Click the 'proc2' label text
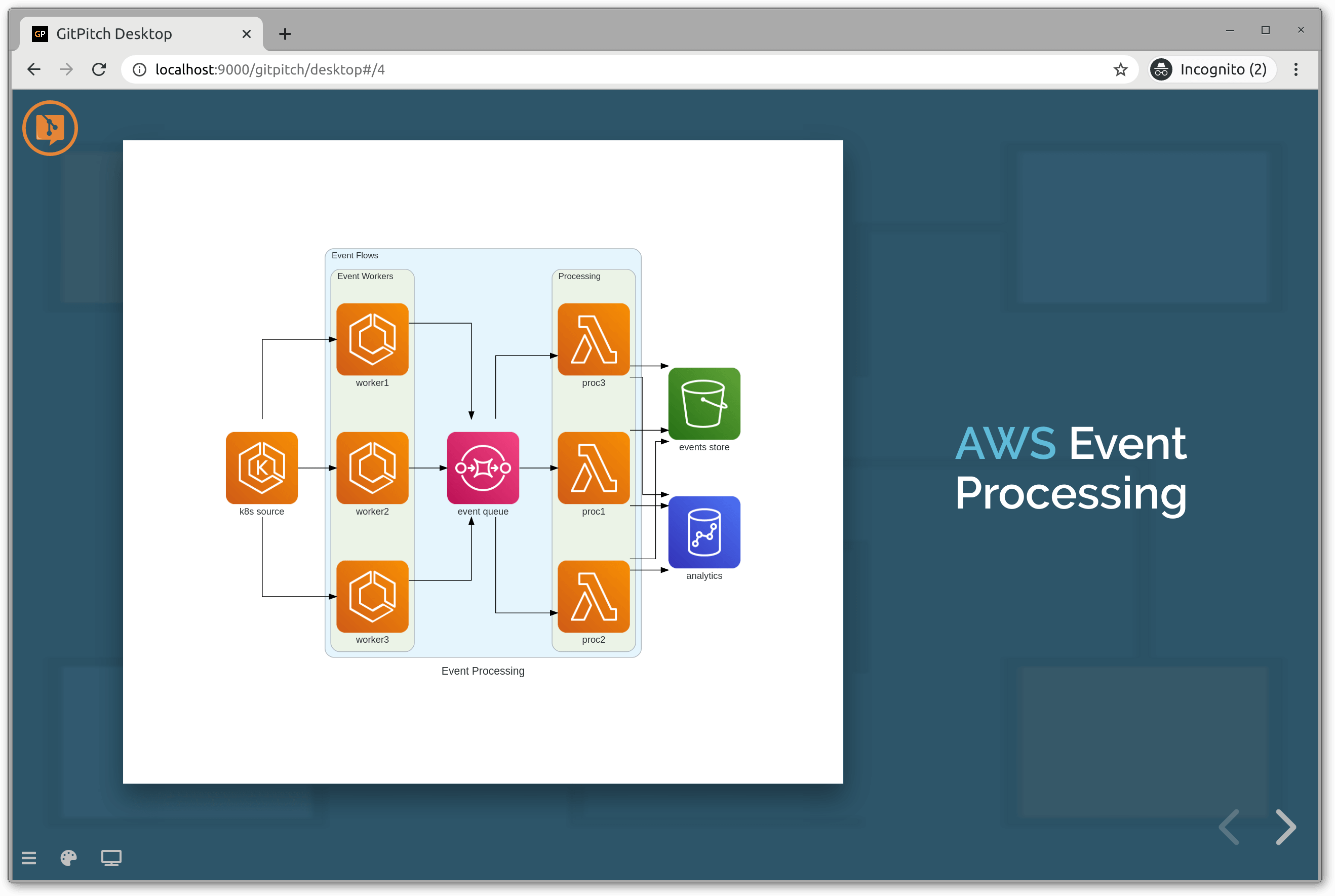 (594, 639)
